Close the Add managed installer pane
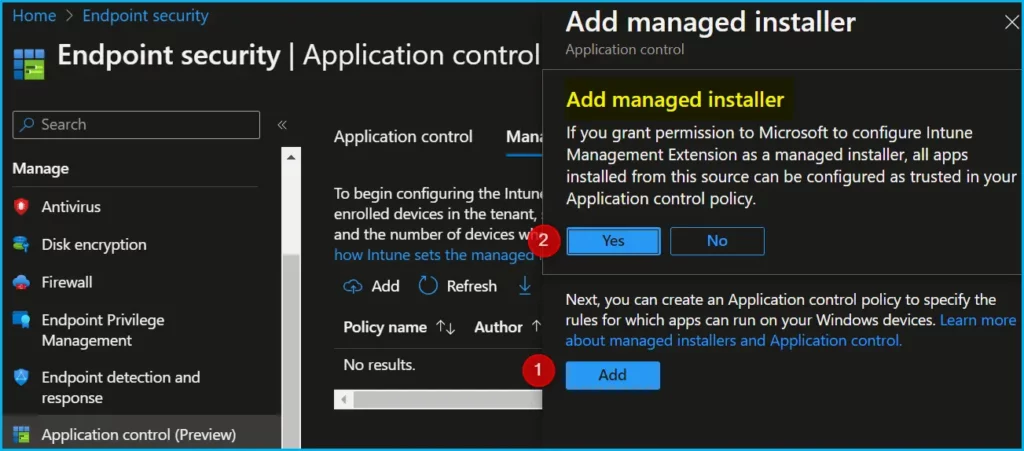This screenshot has width=1024, height=451. coord(1012,23)
